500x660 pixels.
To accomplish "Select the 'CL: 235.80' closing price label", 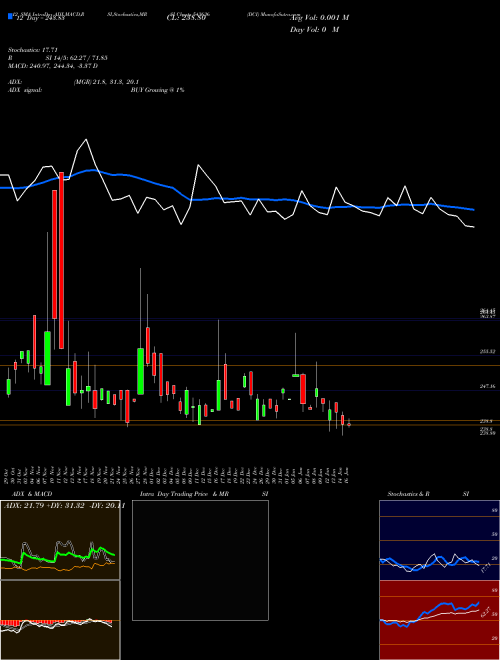I will [x=186, y=18].
